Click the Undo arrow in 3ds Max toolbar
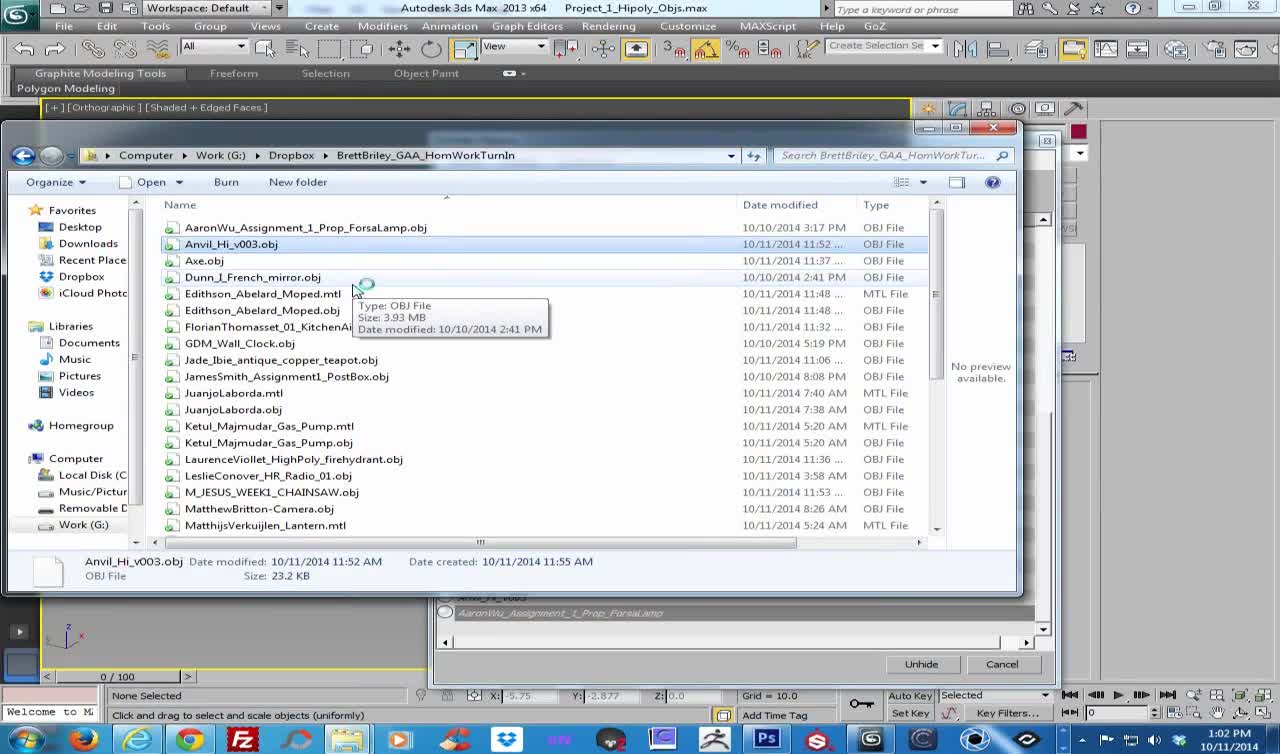The height and width of the screenshot is (754, 1280). tap(25, 48)
